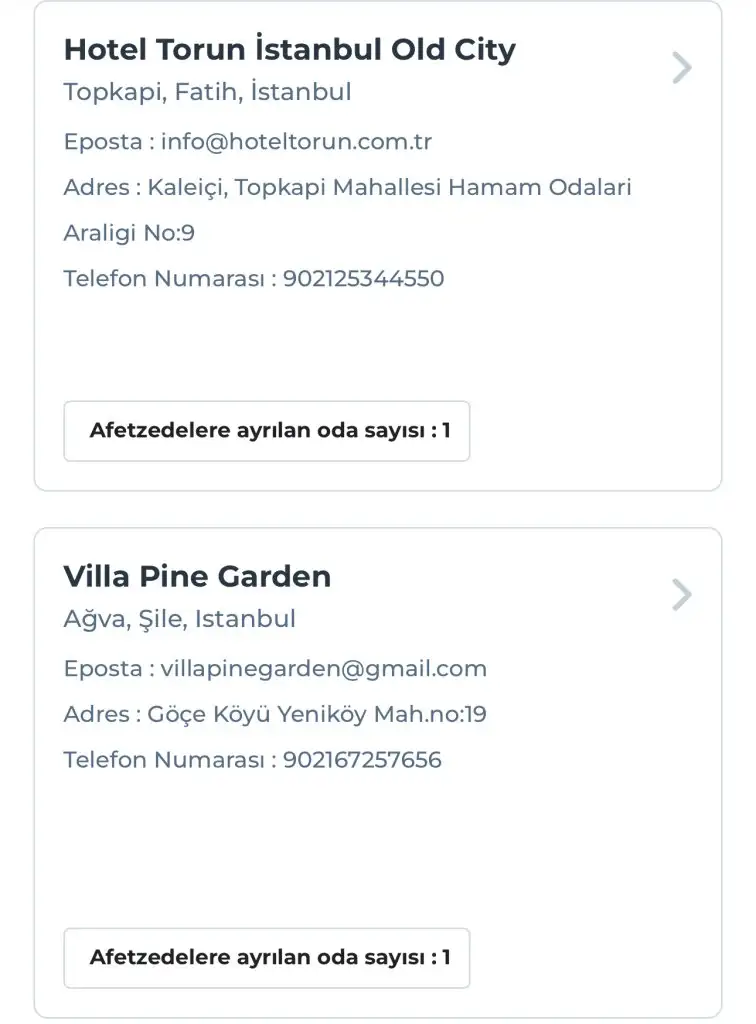
Task: Click Araligi No:9 address continuation
Action: click(x=129, y=233)
